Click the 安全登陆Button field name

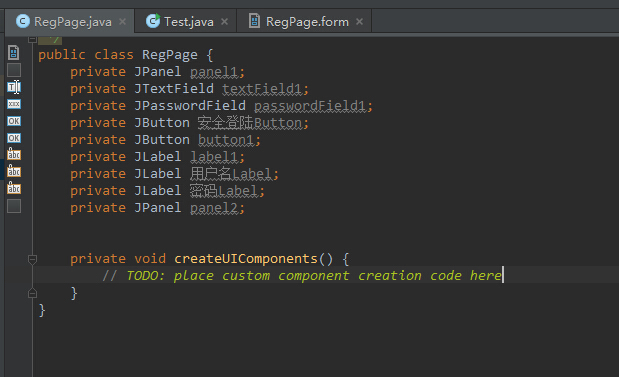pos(249,123)
